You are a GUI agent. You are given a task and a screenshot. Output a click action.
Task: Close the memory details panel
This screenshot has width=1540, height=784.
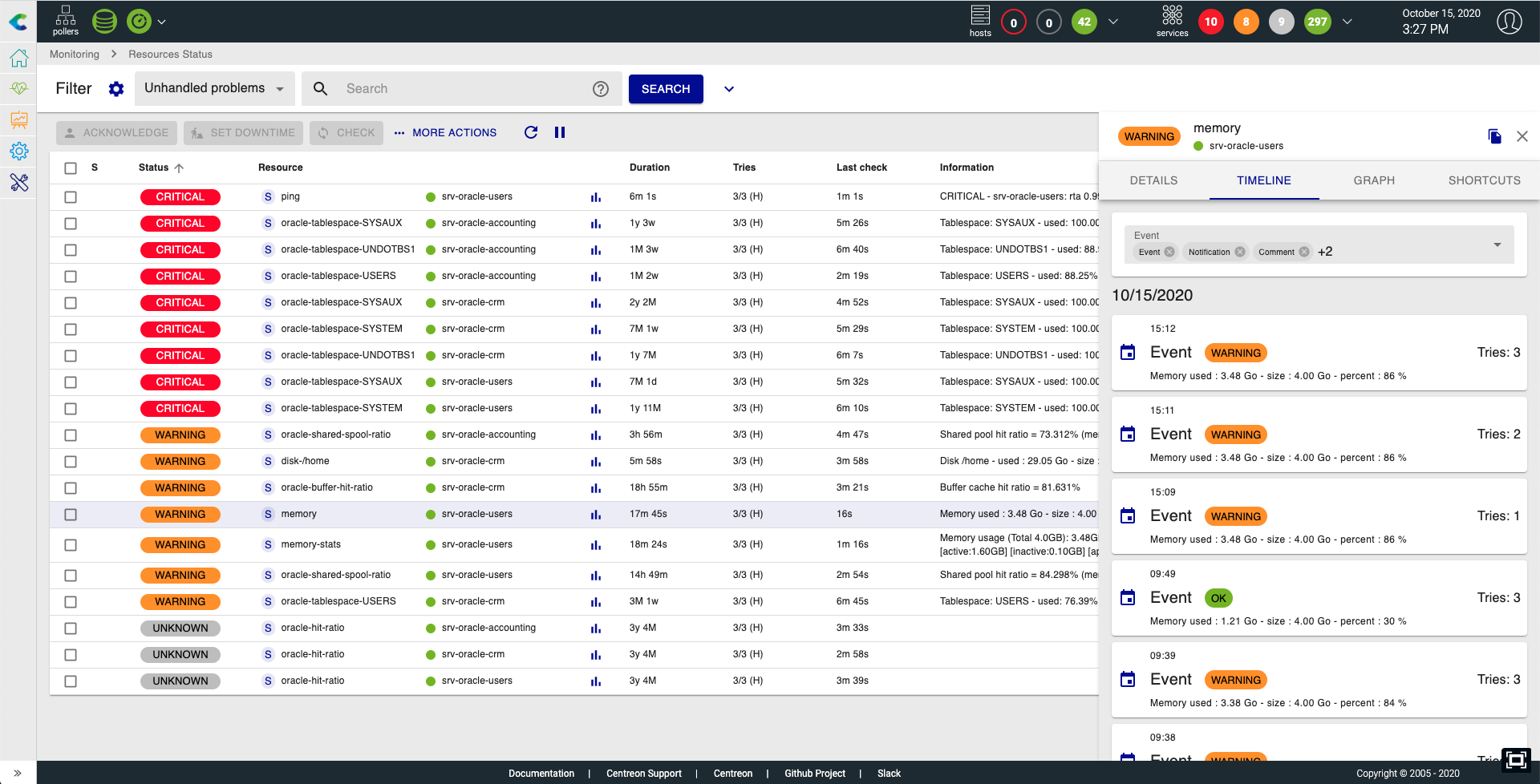[1522, 136]
